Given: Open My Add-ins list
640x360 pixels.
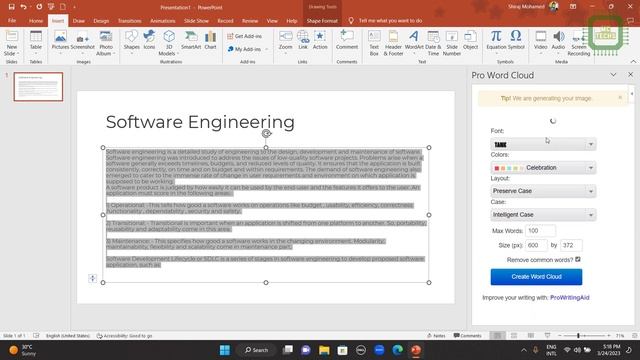Looking at the screenshot, I should pos(247,49).
